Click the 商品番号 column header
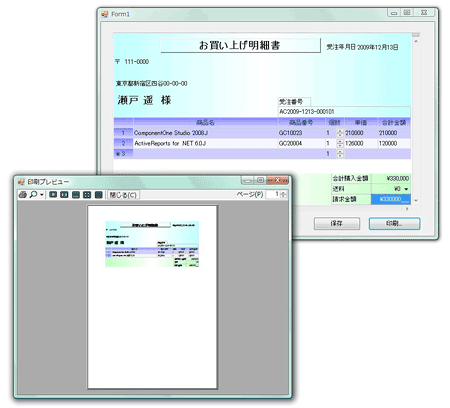450x408 pixels. pyautogui.click(x=301, y=122)
